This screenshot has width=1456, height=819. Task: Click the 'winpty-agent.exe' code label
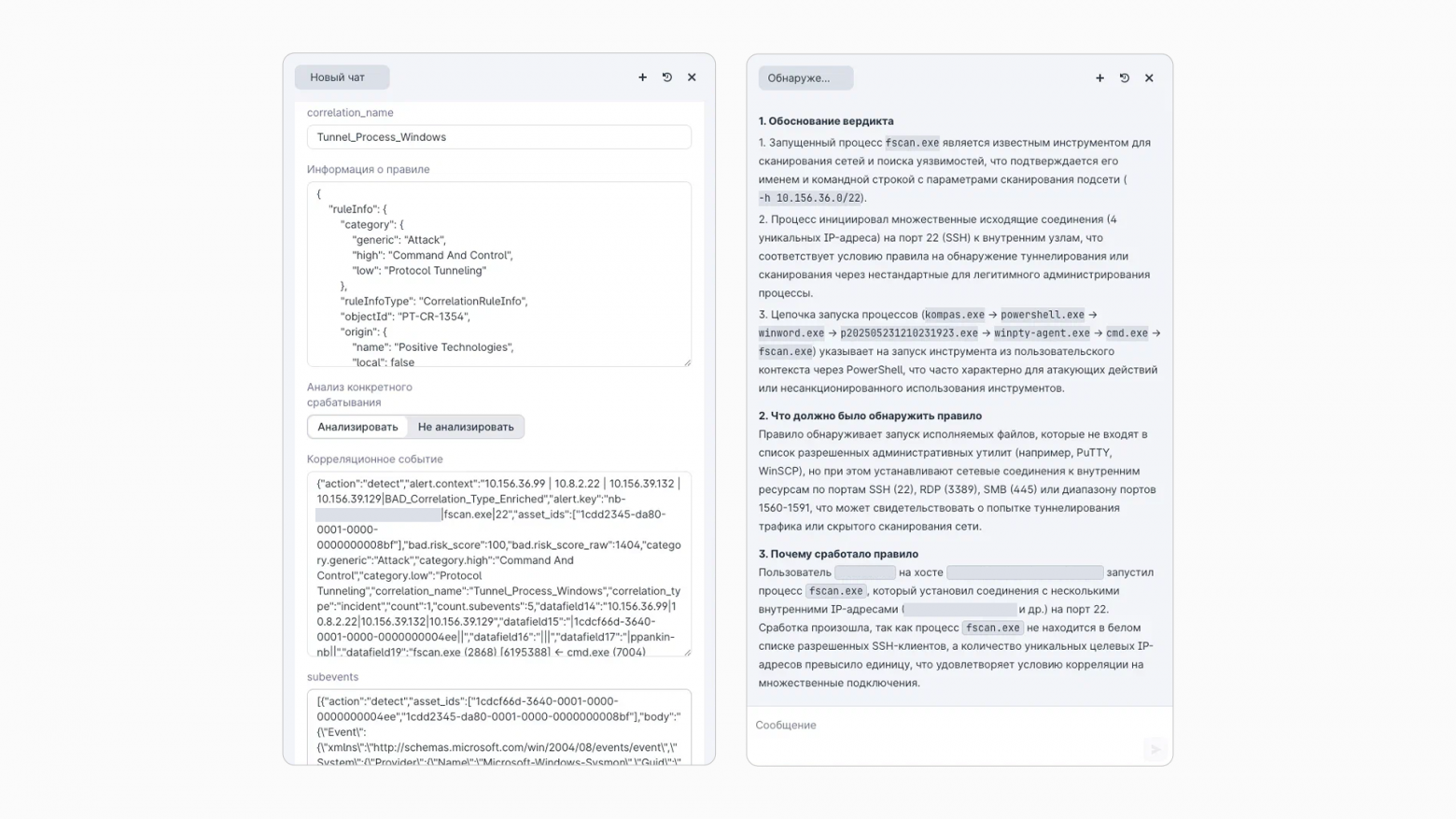[x=1042, y=333]
